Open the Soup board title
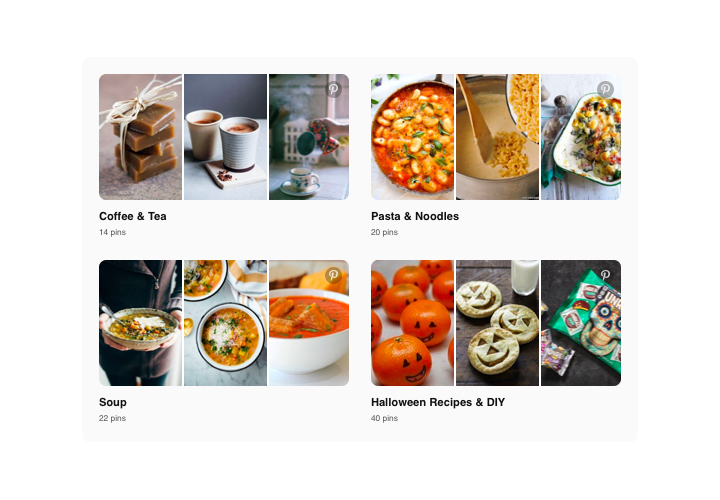Image resolution: width=720 pixels, height=500 pixels. tap(112, 402)
